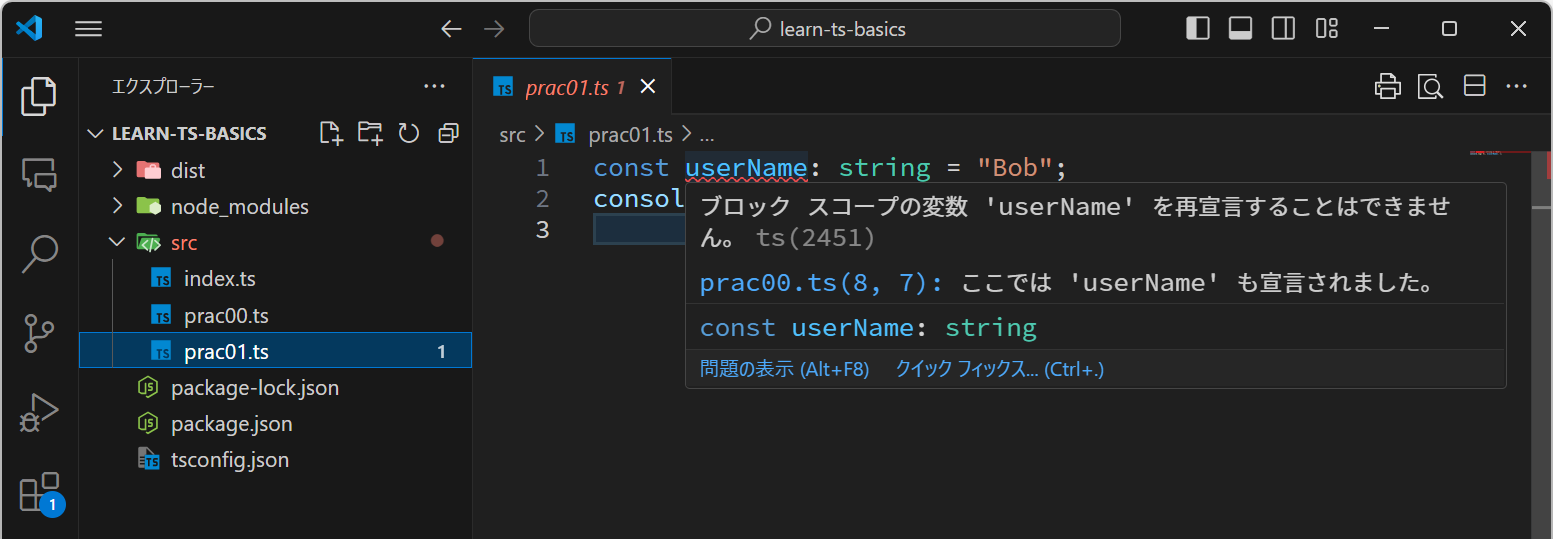This screenshot has width=1553, height=539.
Task: Open the Source Control view
Action: 40,333
